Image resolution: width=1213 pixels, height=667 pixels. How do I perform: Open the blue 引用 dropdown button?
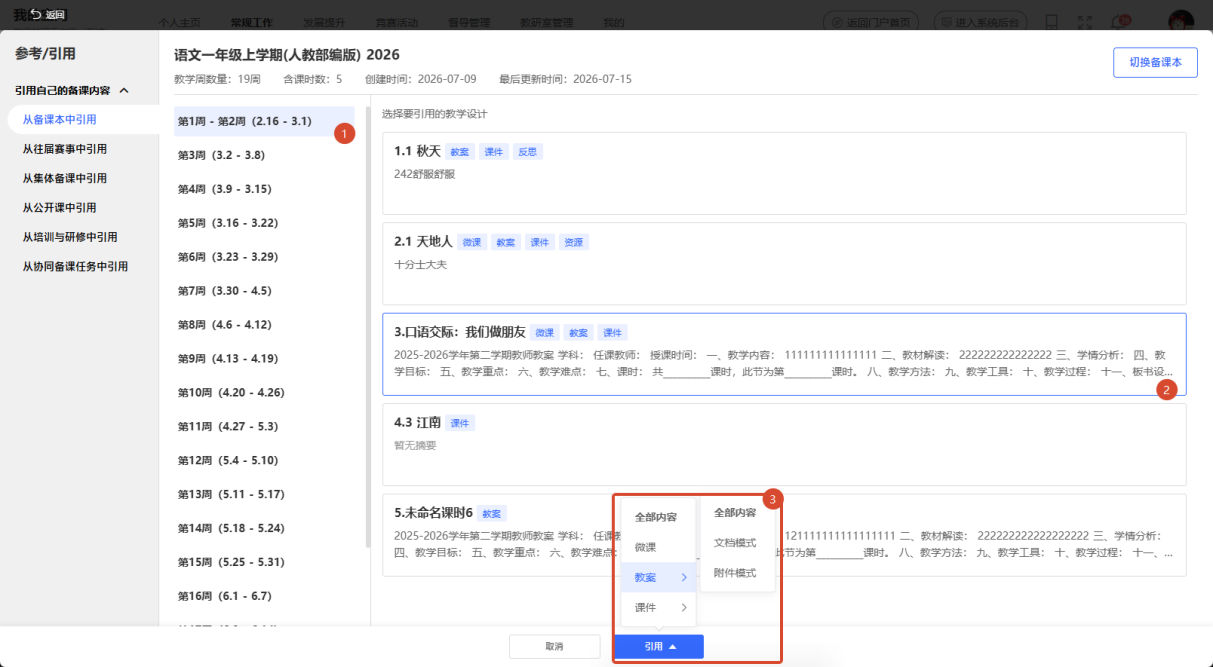tap(659, 647)
